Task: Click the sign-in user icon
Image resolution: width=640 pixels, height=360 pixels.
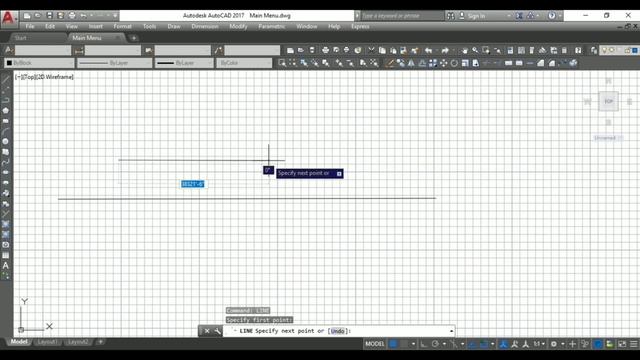Action: coord(462,16)
